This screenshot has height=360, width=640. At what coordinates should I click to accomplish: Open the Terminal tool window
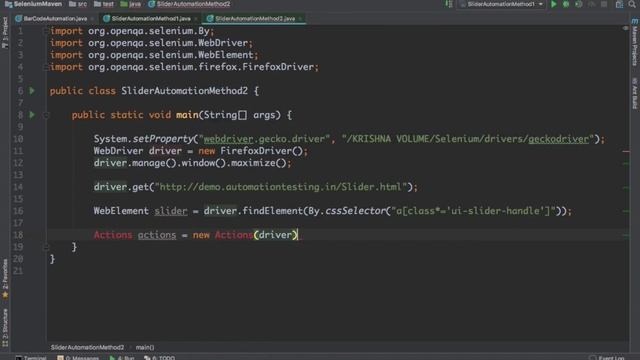[31, 358]
